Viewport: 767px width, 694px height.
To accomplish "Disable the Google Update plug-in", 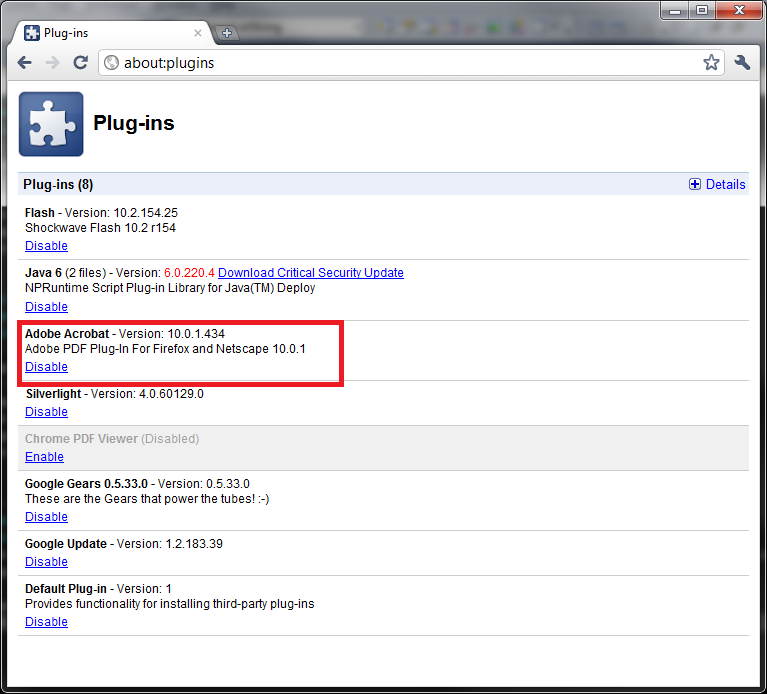I will point(46,562).
